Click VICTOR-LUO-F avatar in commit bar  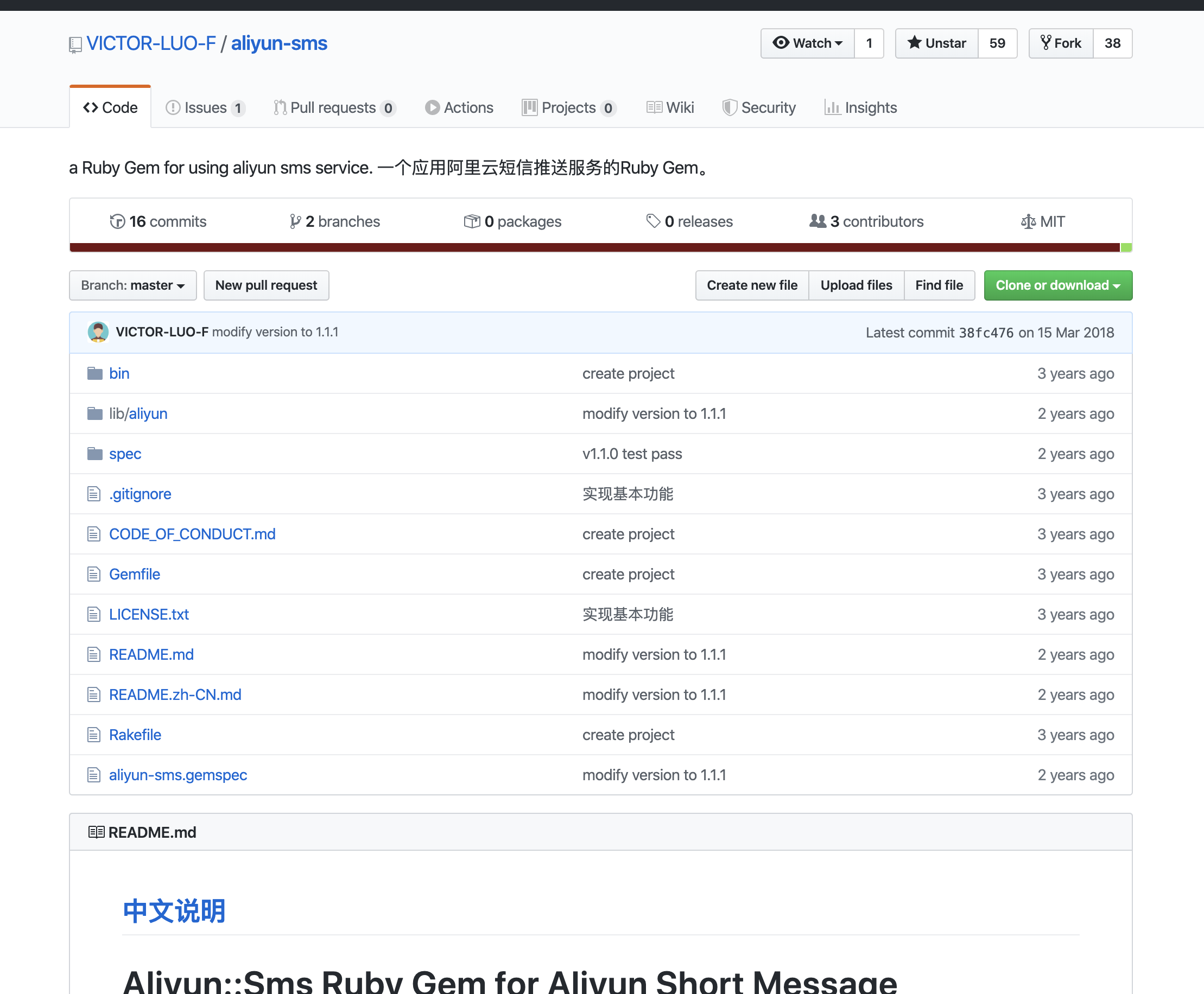point(98,332)
